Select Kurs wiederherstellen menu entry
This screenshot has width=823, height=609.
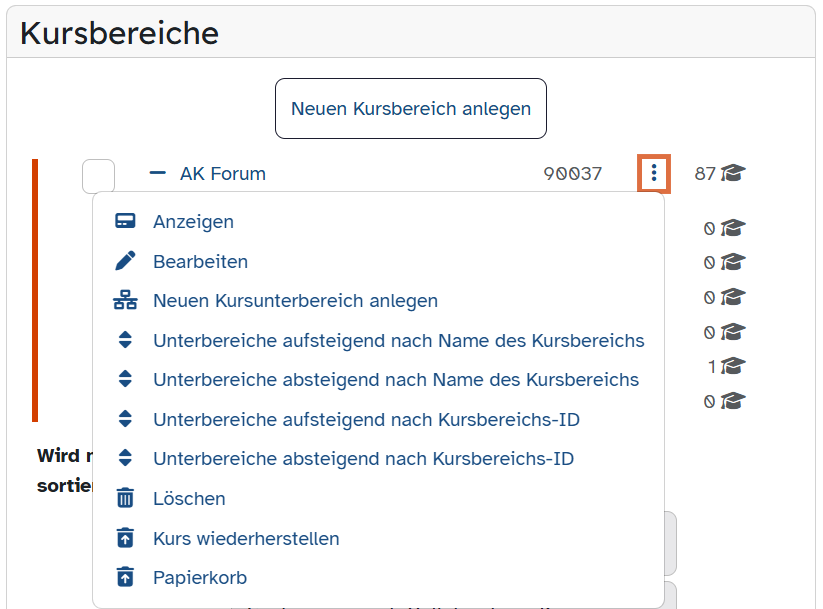click(x=246, y=538)
